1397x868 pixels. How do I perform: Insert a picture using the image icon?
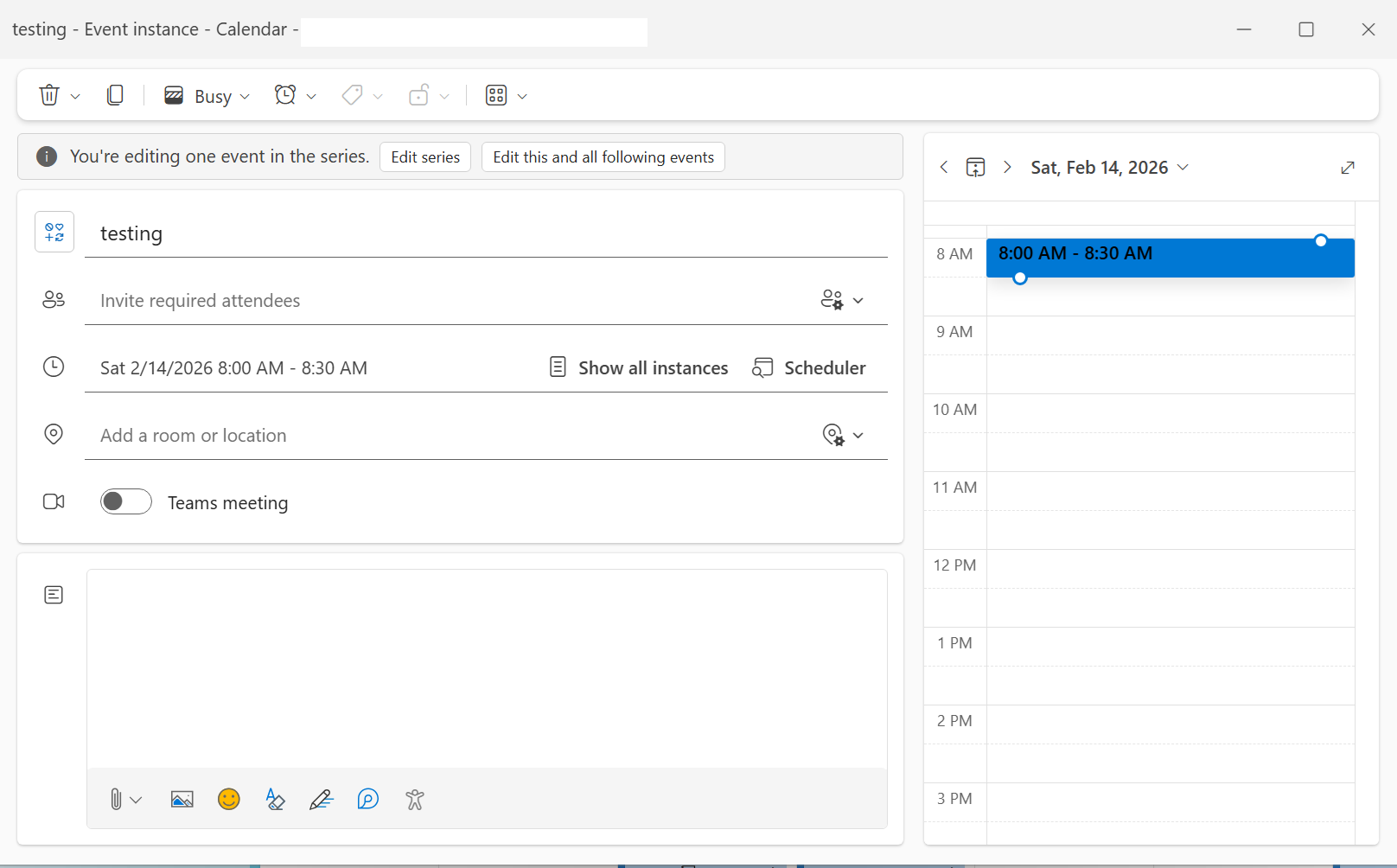tap(182, 800)
